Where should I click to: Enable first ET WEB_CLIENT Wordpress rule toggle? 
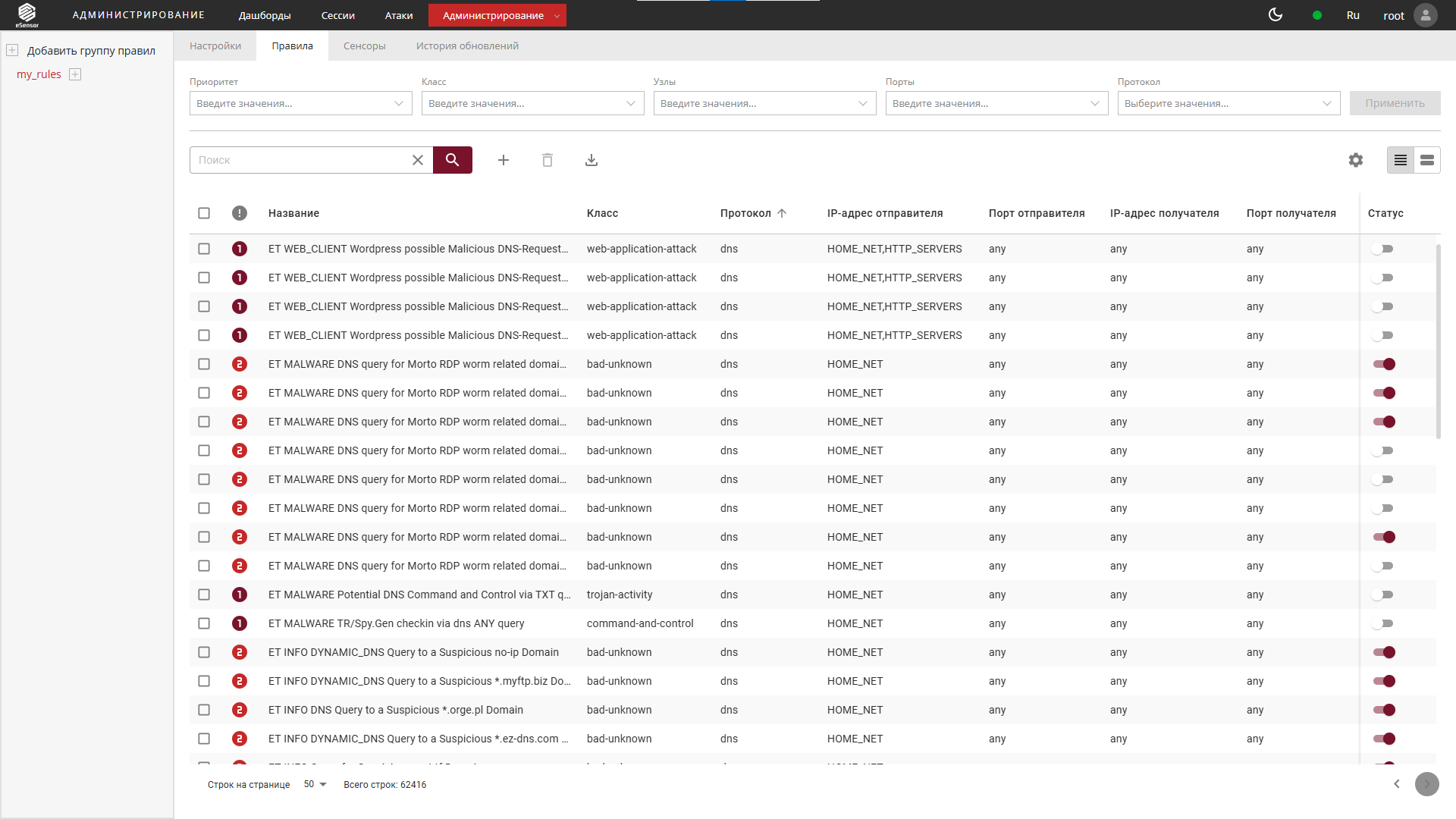[1382, 249]
